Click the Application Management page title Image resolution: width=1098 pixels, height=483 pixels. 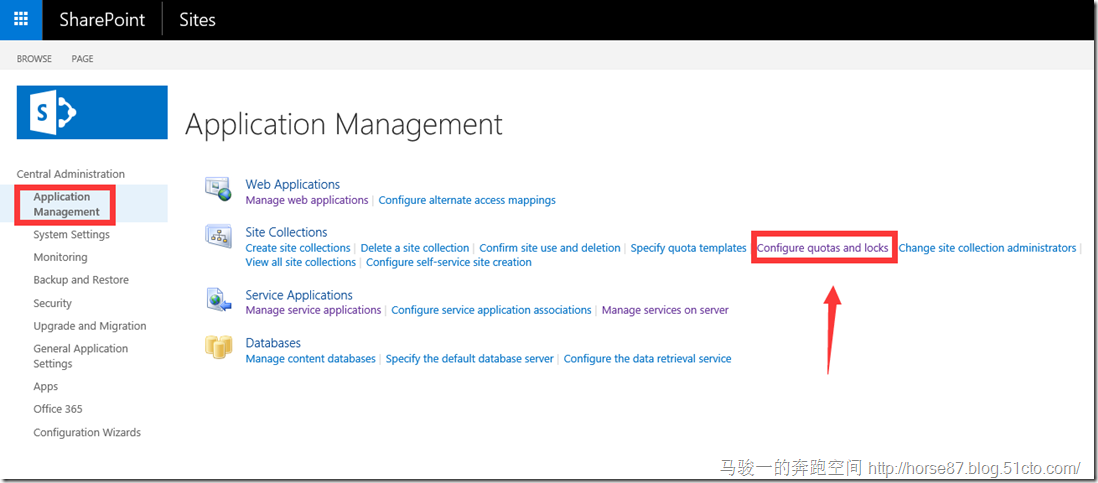[x=344, y=125]
